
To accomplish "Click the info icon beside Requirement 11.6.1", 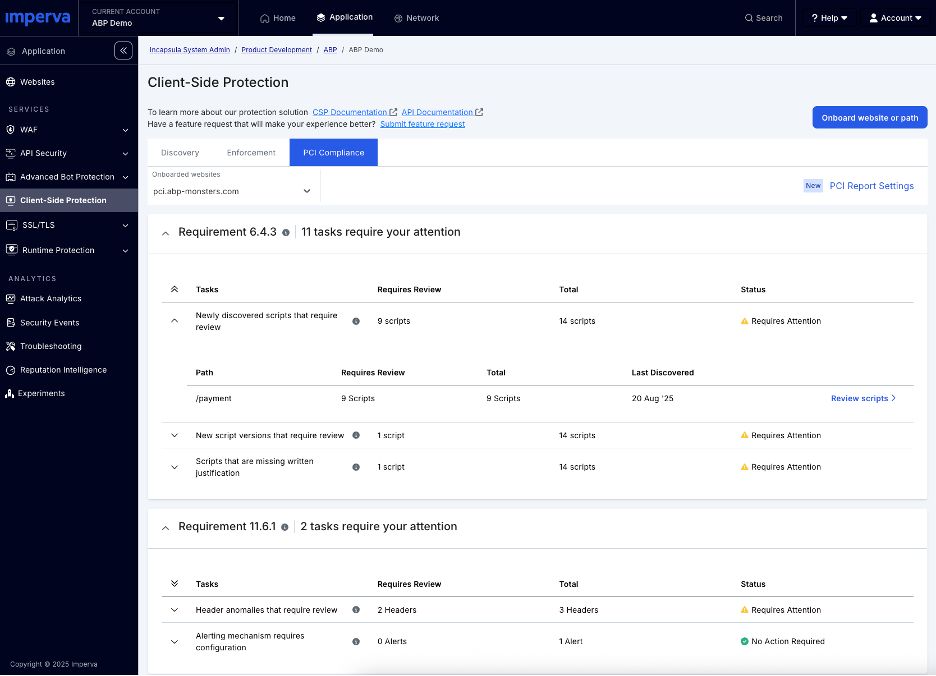I will tap(285, 527).
